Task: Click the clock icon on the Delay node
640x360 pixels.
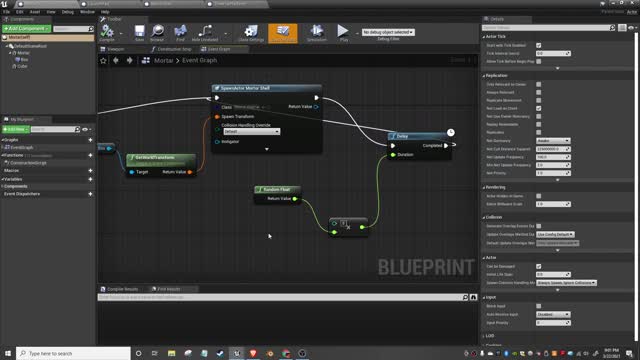Action: coord(450,132)
